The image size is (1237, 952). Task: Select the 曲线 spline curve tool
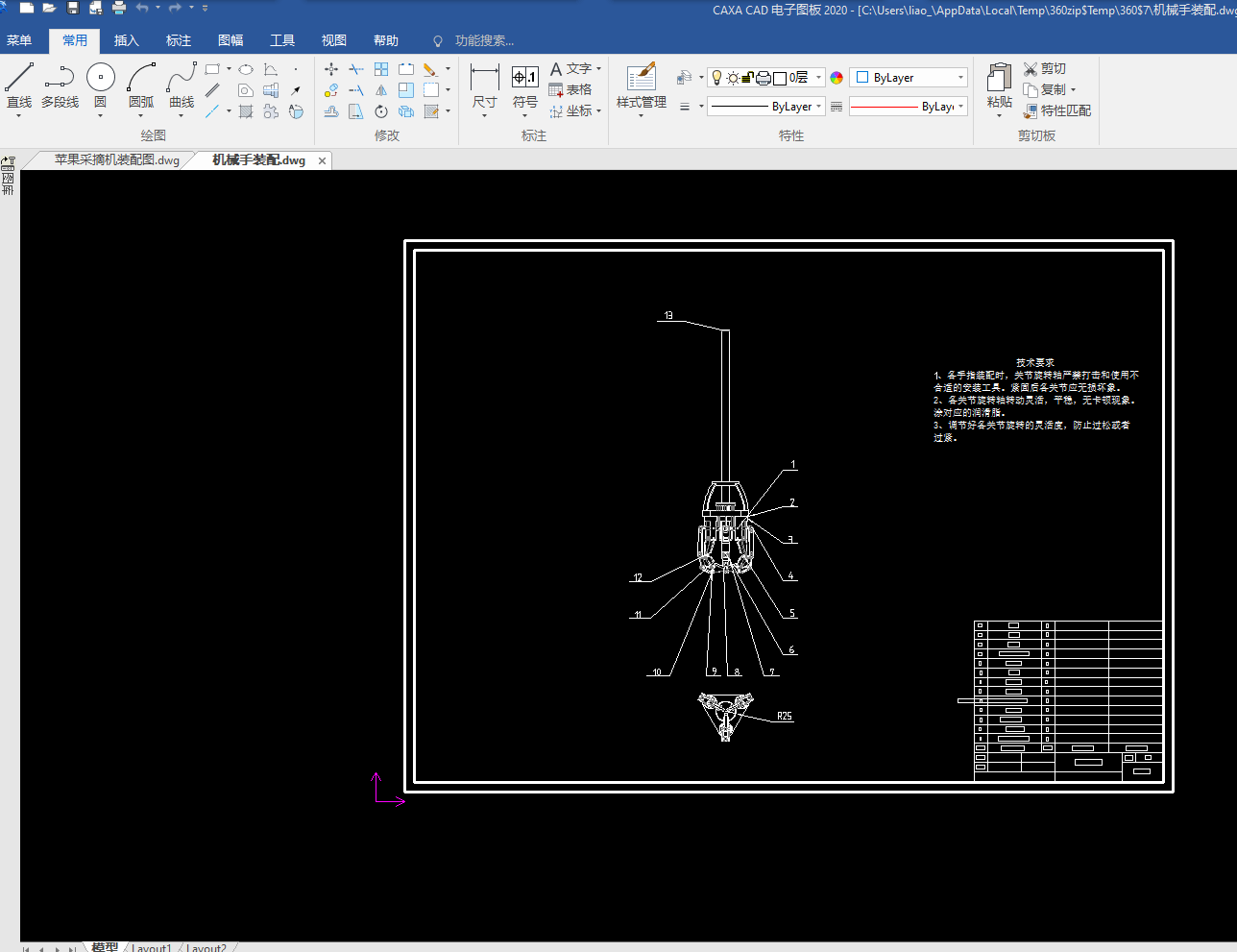(182, 85)
